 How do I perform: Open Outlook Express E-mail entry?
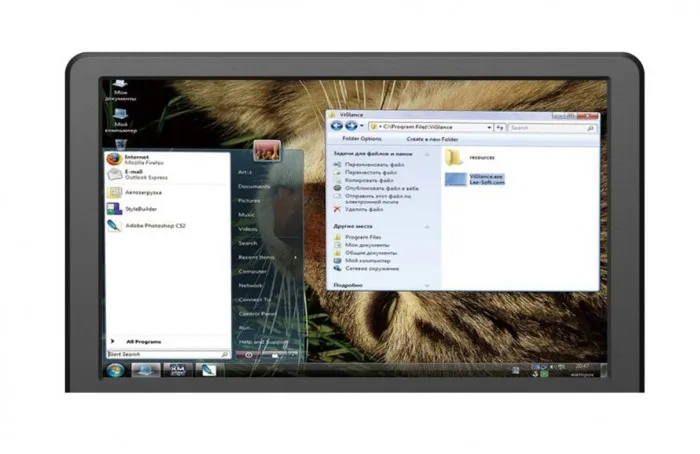[x=167, y=174]
